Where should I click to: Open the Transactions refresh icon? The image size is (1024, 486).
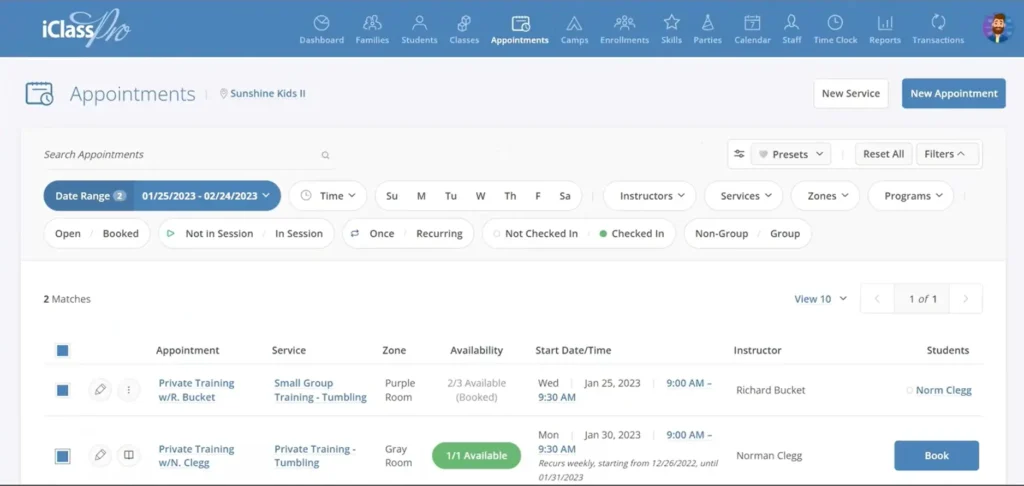click(x=938, y=24)
